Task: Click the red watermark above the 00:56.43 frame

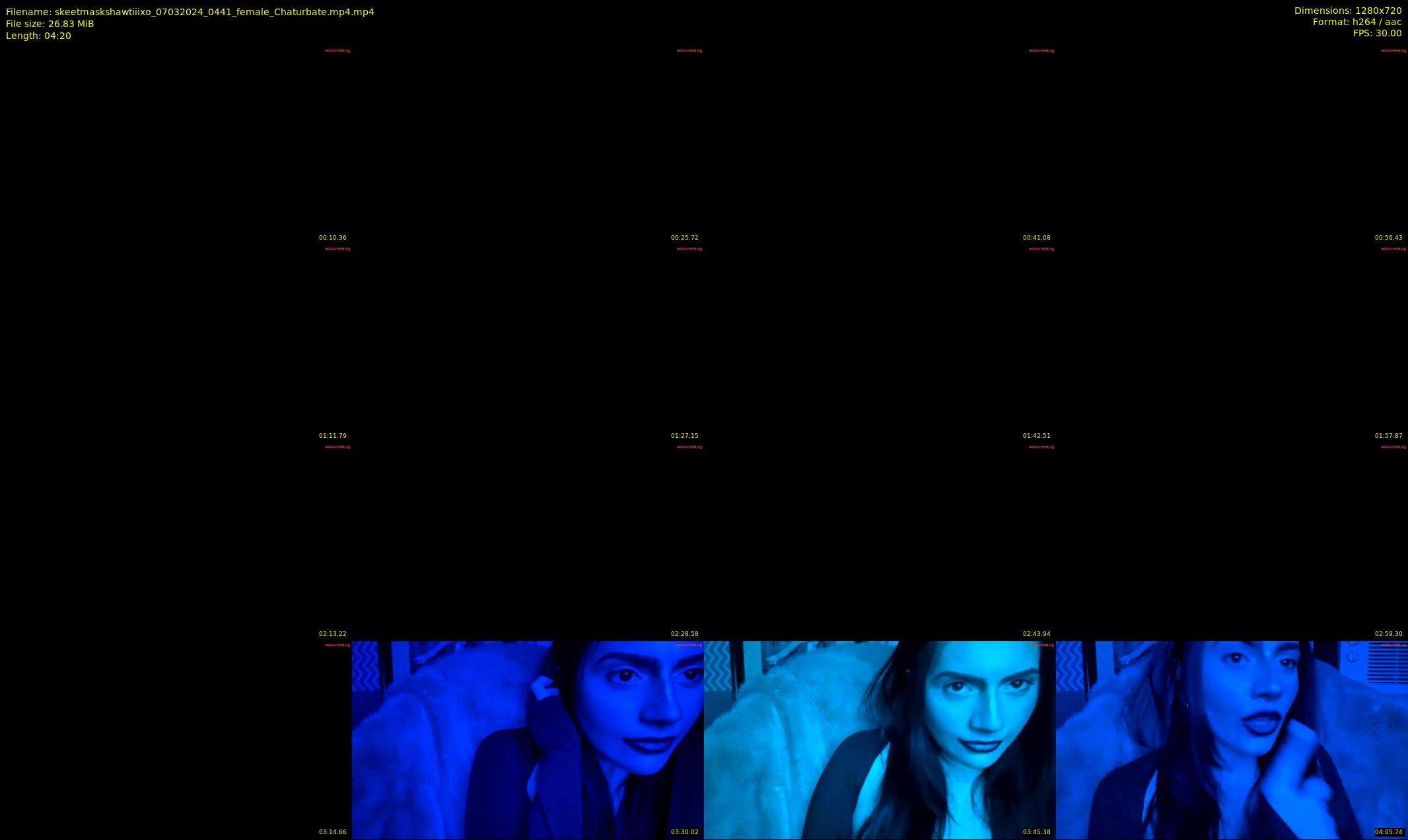Action: (1393, 51)
